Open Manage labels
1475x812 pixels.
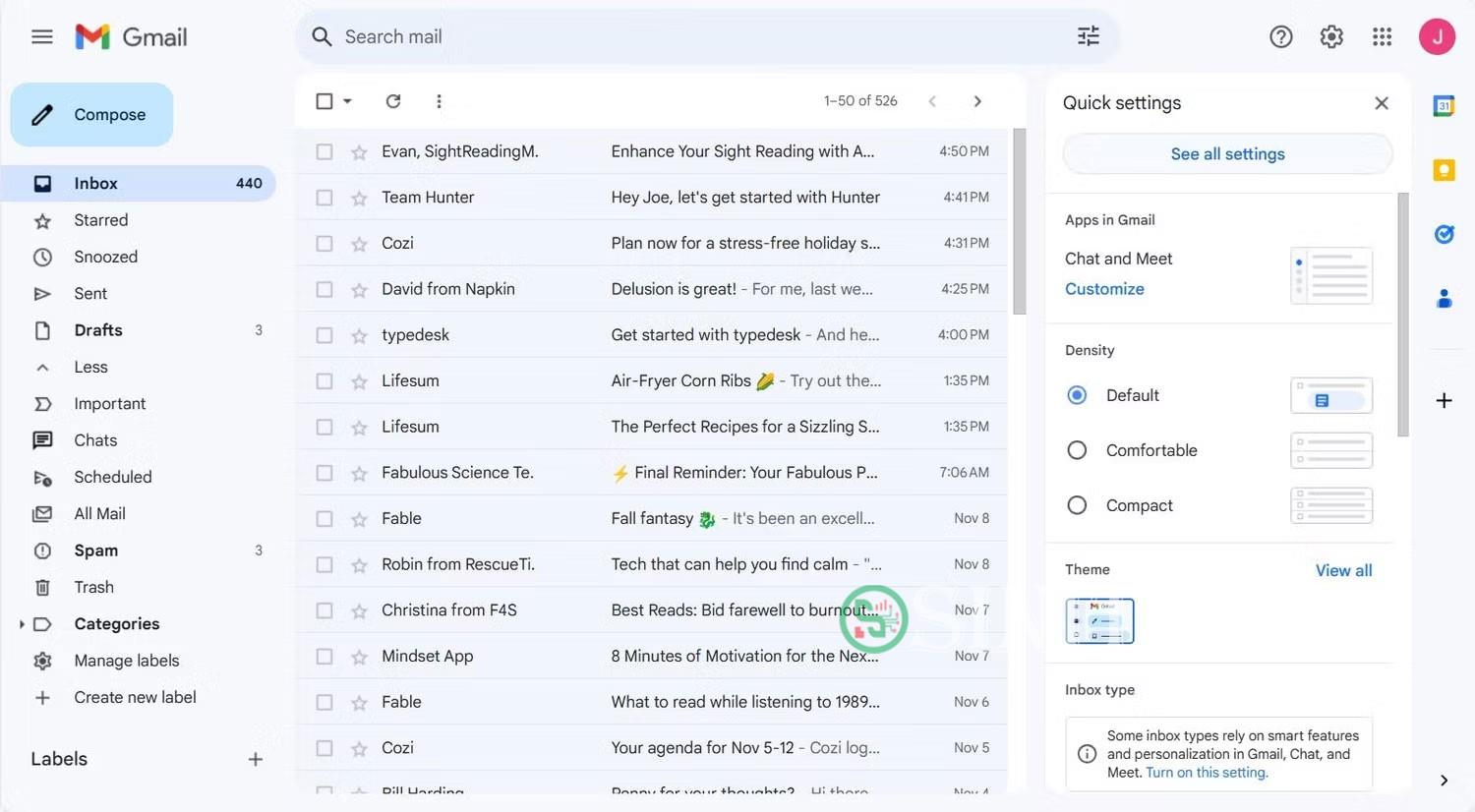tap(127, 661)
